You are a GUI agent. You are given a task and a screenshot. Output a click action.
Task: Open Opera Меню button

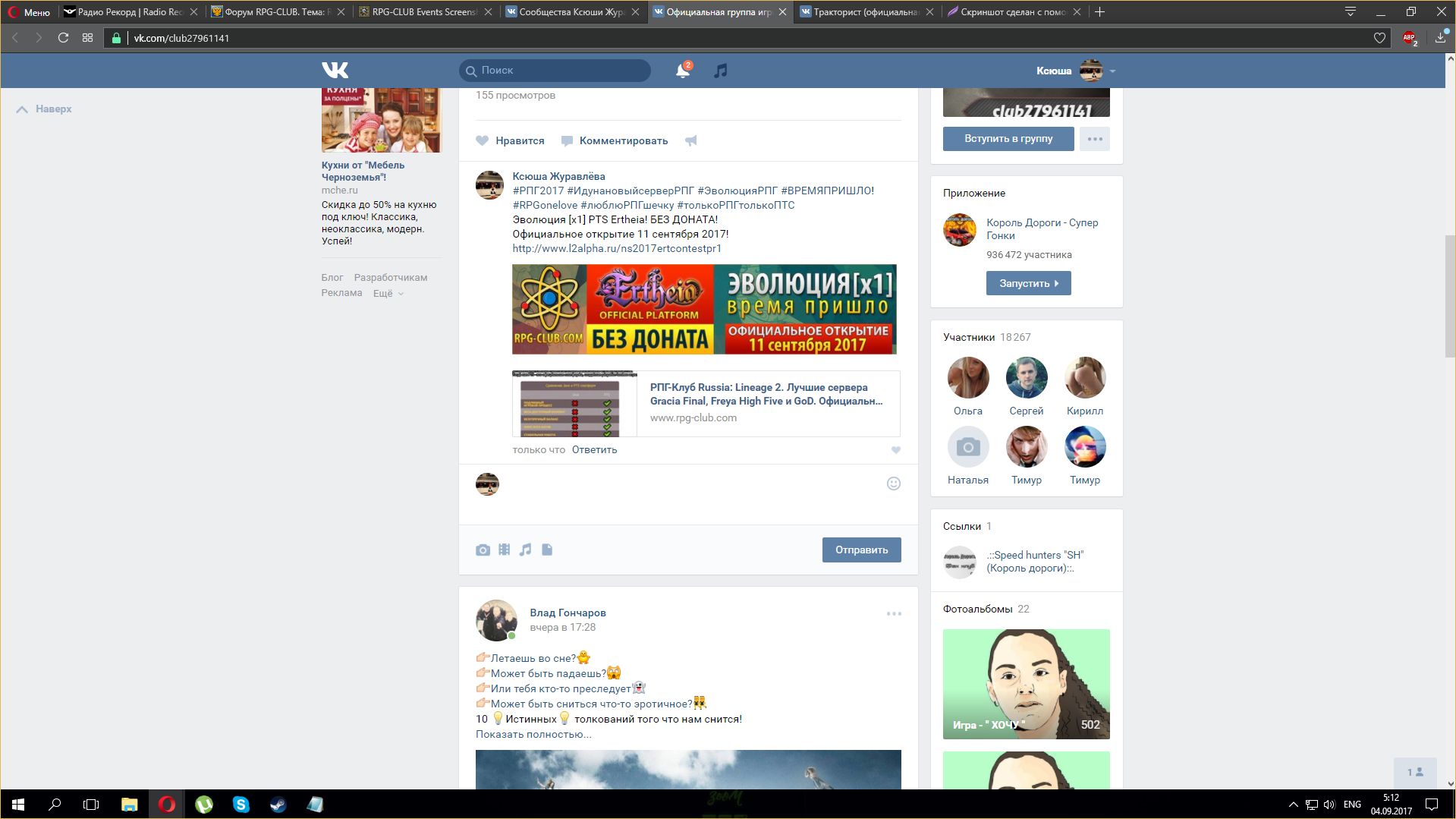point(29,12)
